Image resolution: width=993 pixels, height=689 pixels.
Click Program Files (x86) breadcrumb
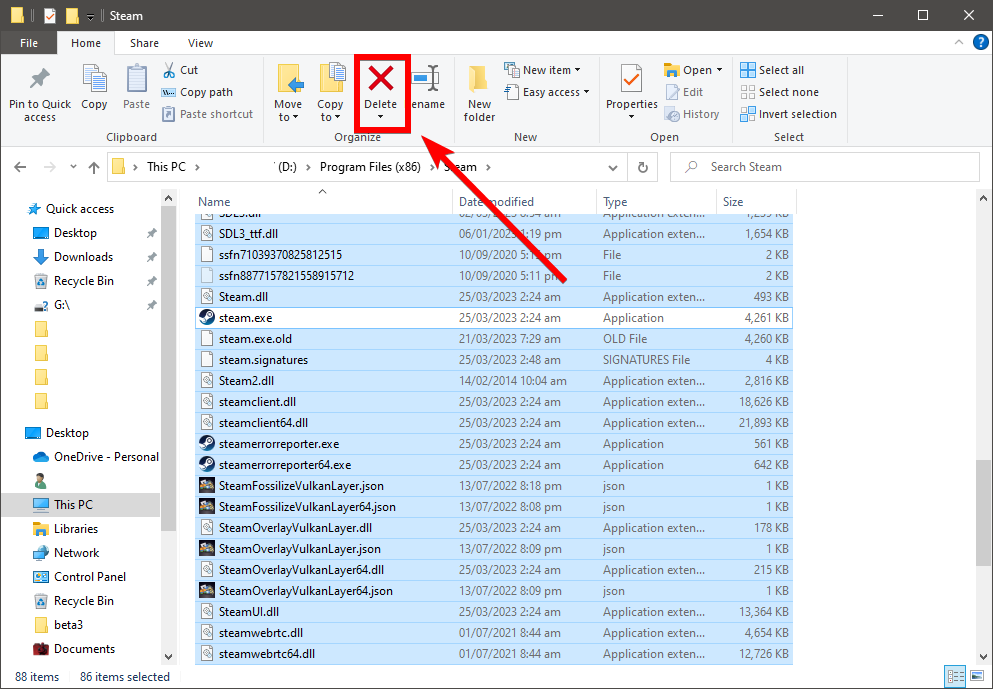coord(370,167)
